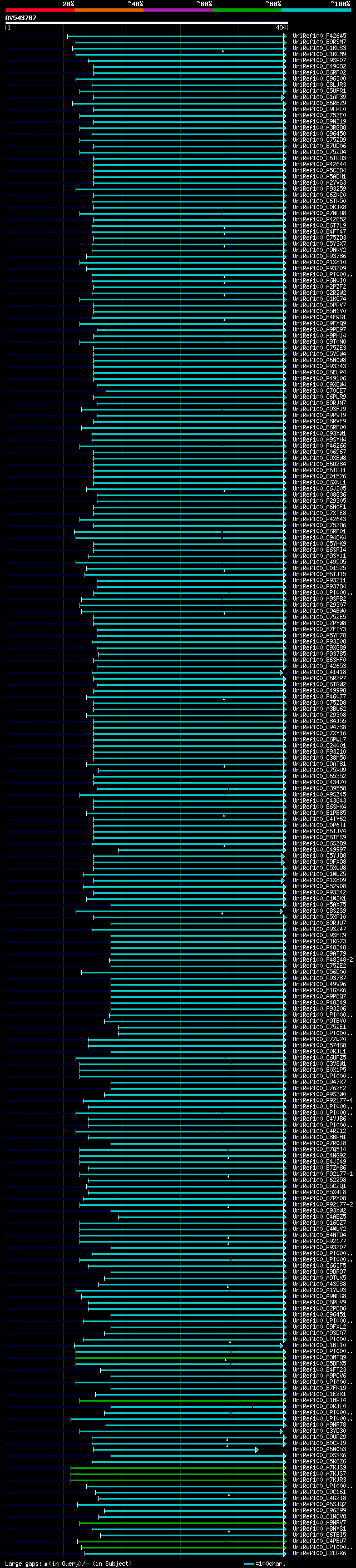Image resolution: width=356 pixels, height=1568 pixels.
Task: Click the cyan ~100% identity legend segment
Action: coord(316,10)
